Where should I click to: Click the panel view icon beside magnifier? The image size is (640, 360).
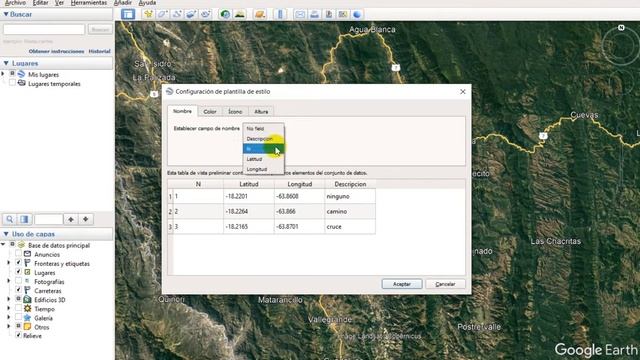click(x=24, y=219)
